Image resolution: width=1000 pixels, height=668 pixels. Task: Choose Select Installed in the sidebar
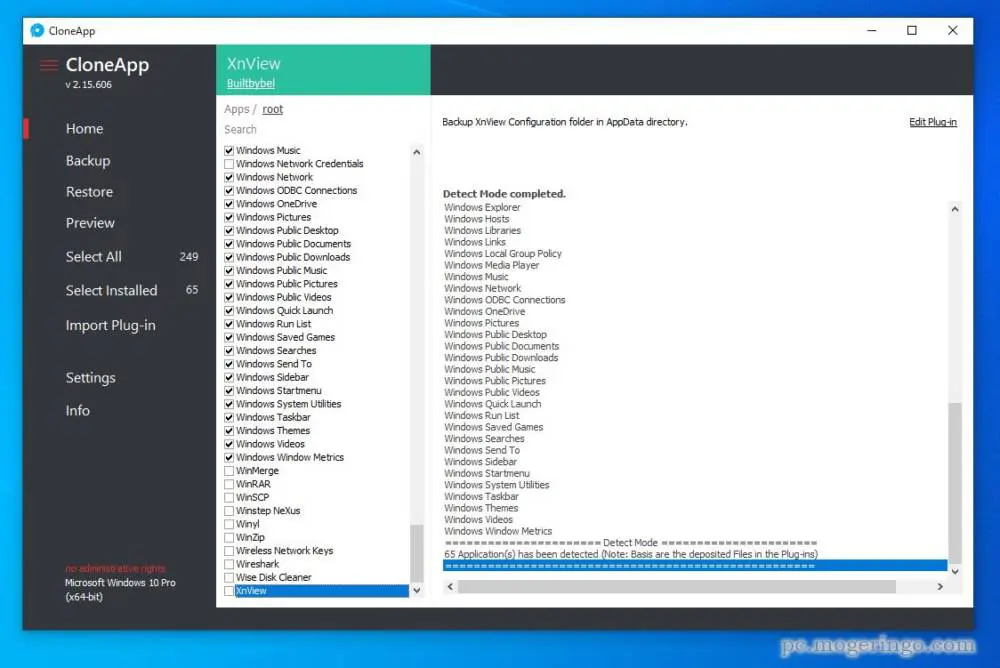pos(111,290)
